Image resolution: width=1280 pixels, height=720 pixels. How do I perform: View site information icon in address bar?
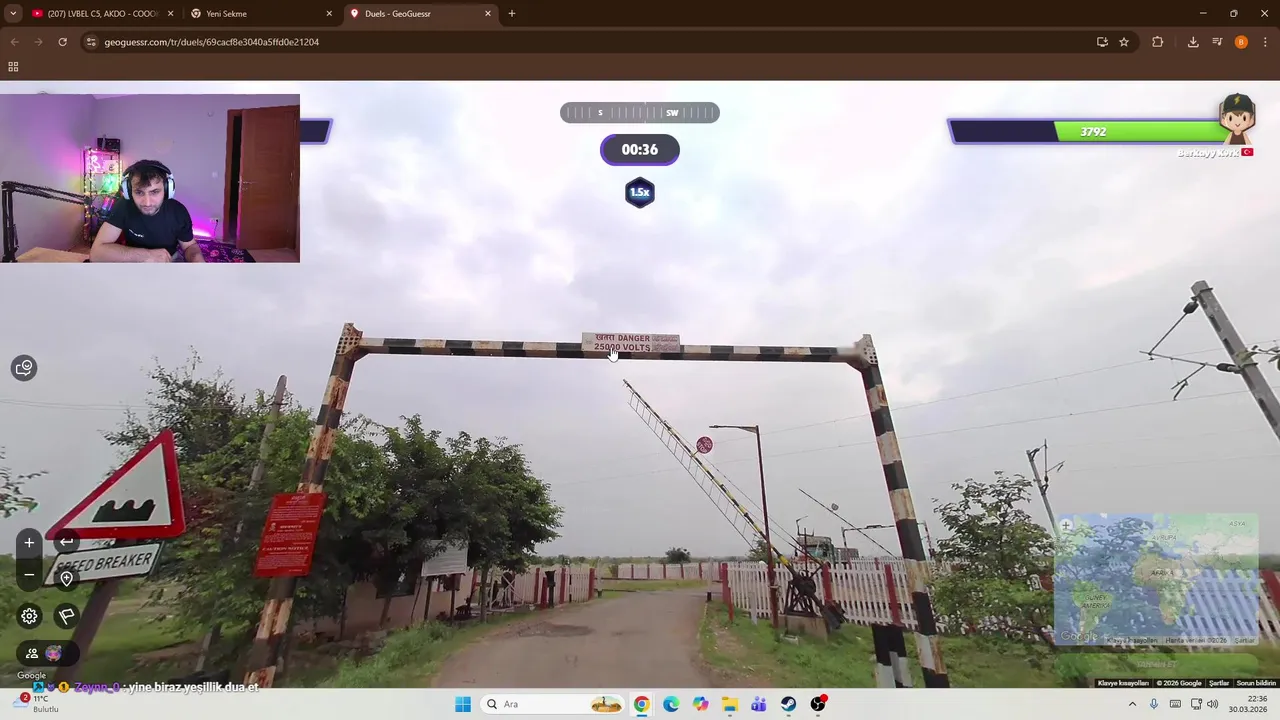pyautogui.click(x=91, y=42)
